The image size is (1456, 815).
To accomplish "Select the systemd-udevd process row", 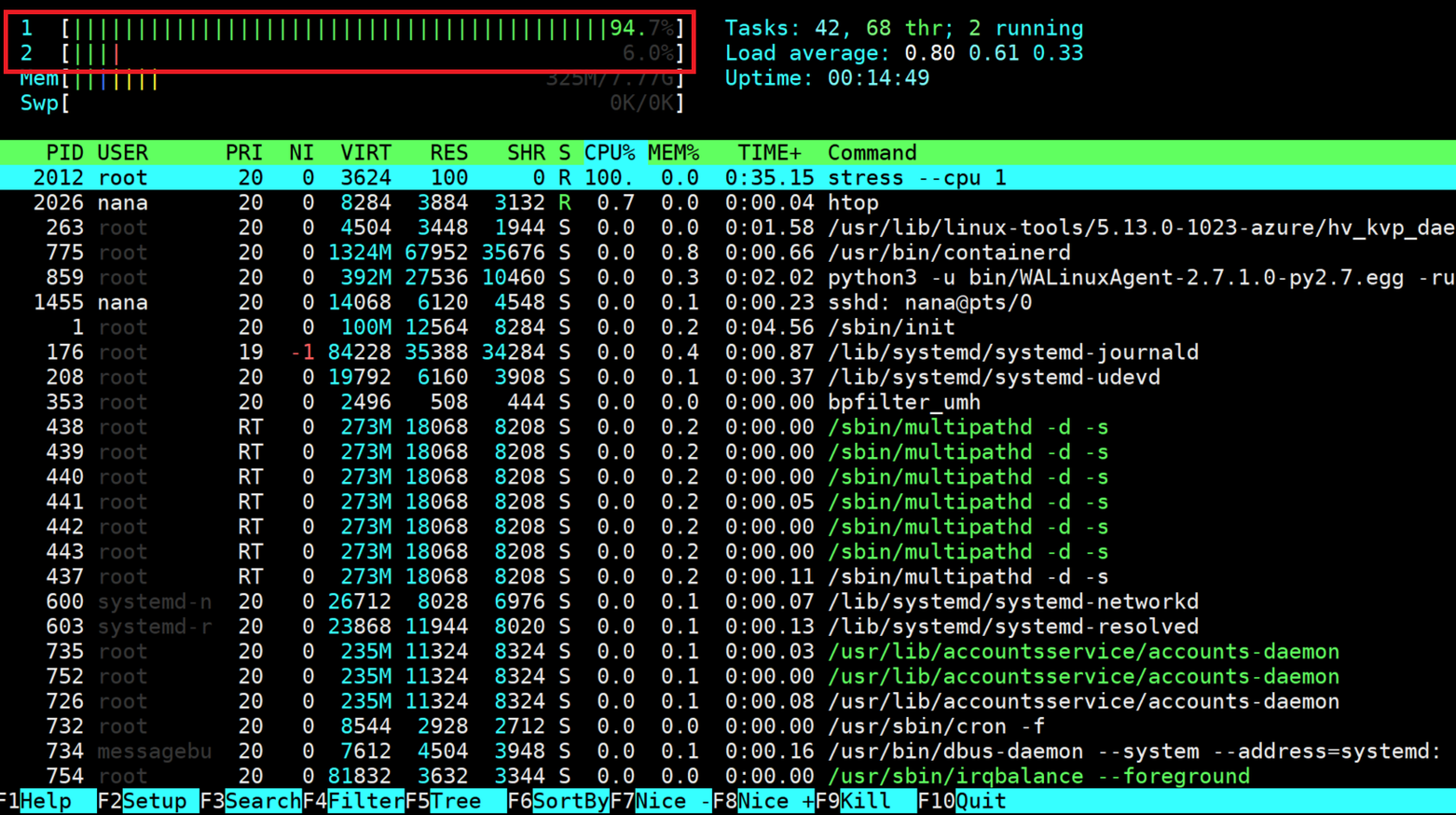I will [728, 378].
